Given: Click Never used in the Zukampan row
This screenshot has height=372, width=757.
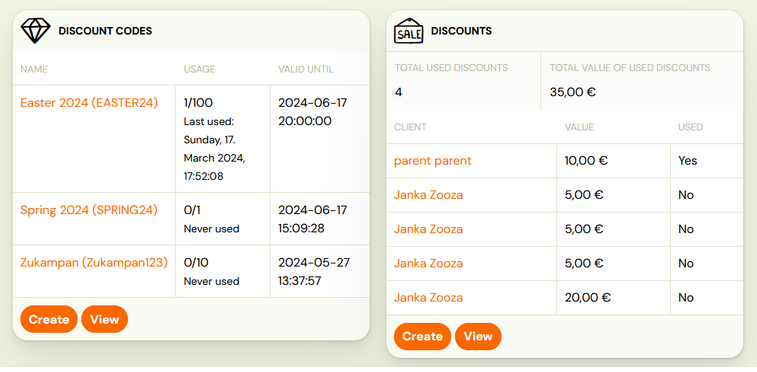Looking at the screenshot, I should coord(211,281).
